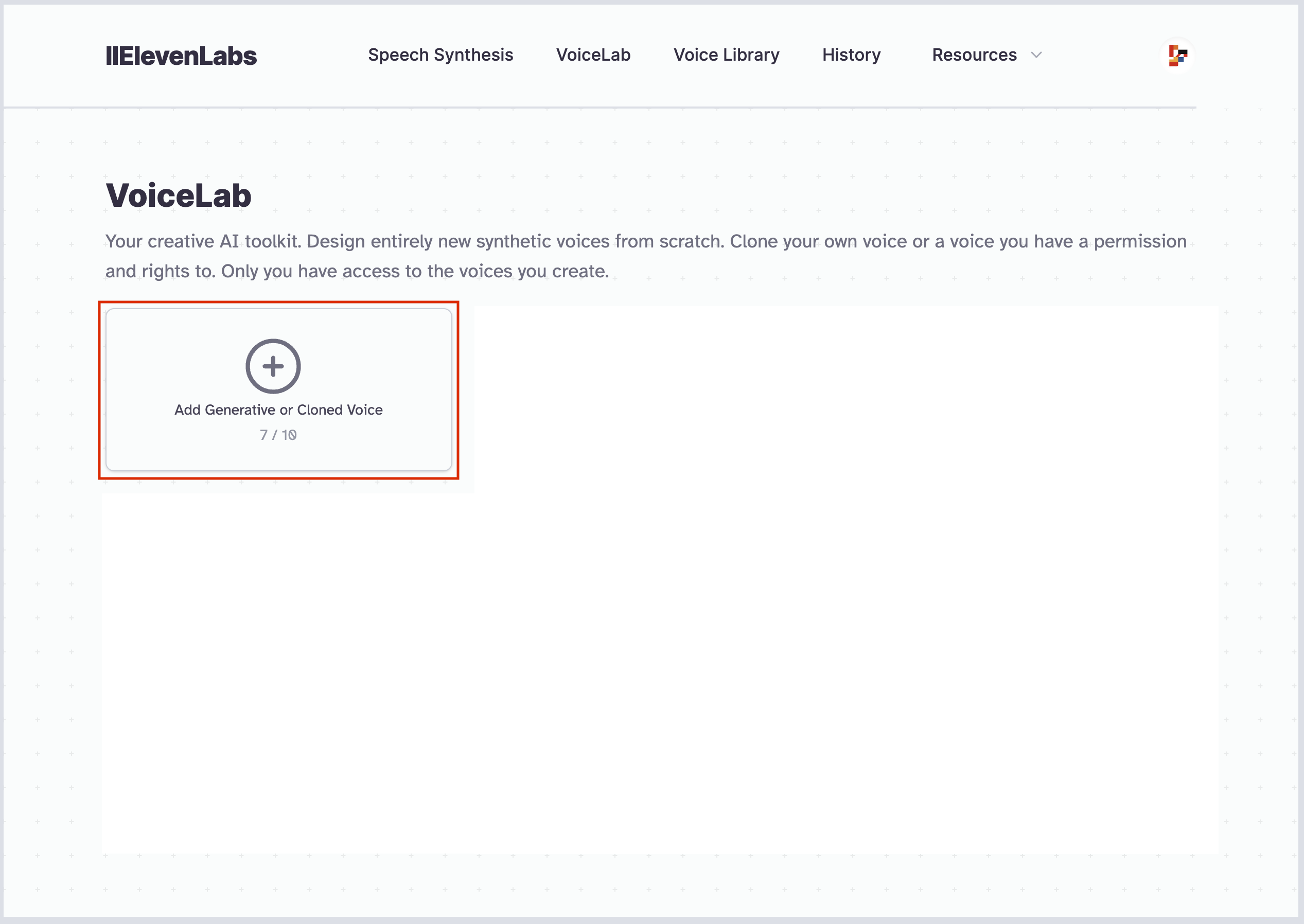Click the plus circle icon to add a voice
This screenshot has width=1304, height=924.
(273, 366)
